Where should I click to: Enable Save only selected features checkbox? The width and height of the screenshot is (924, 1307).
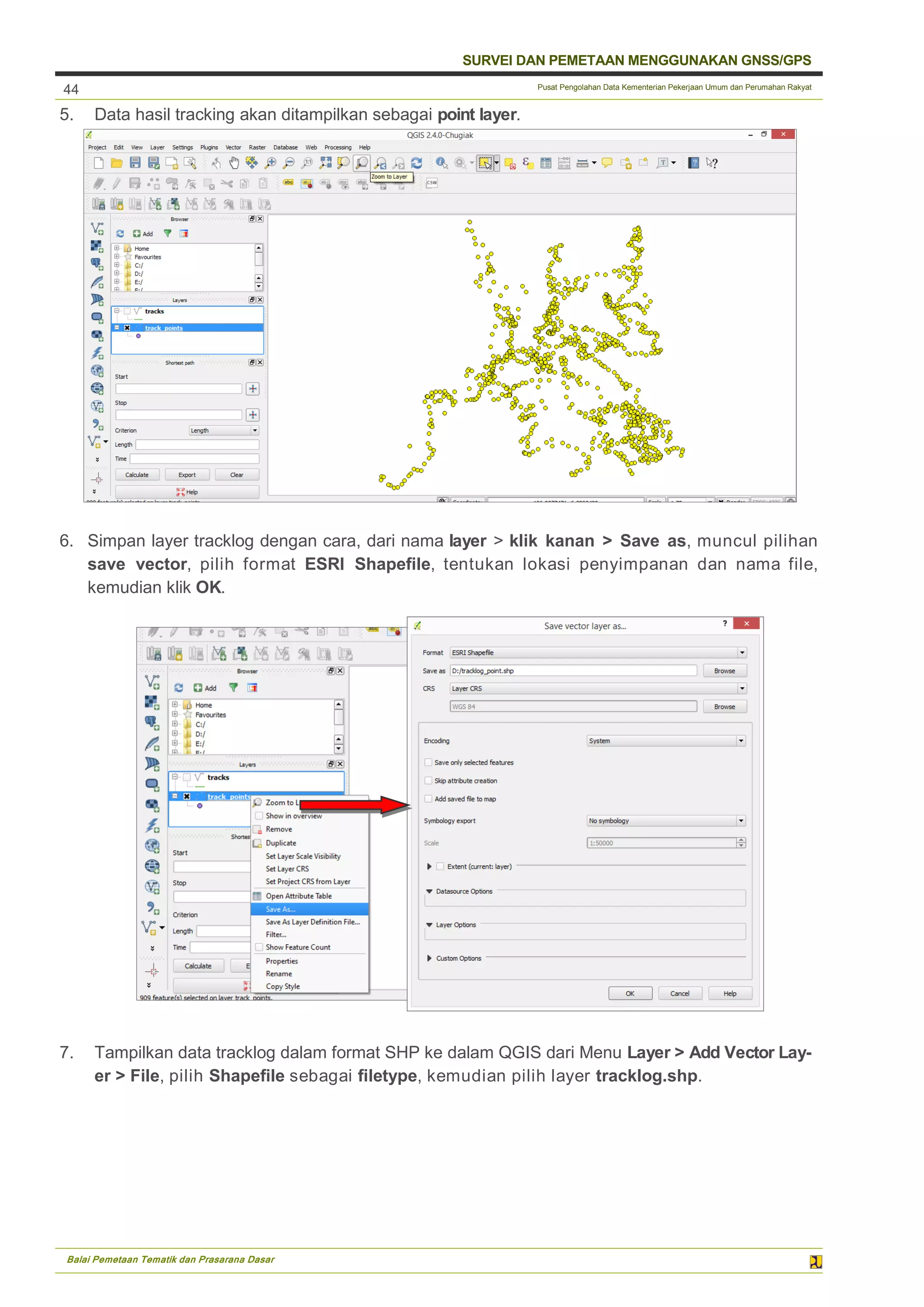[x=429, y=762]
